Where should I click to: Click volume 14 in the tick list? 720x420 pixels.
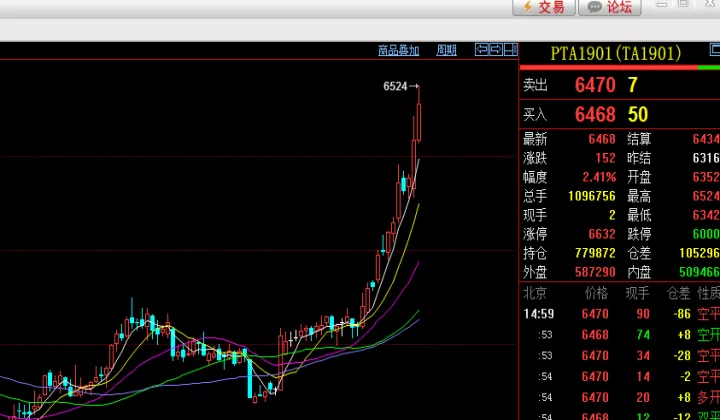[643, 377]
